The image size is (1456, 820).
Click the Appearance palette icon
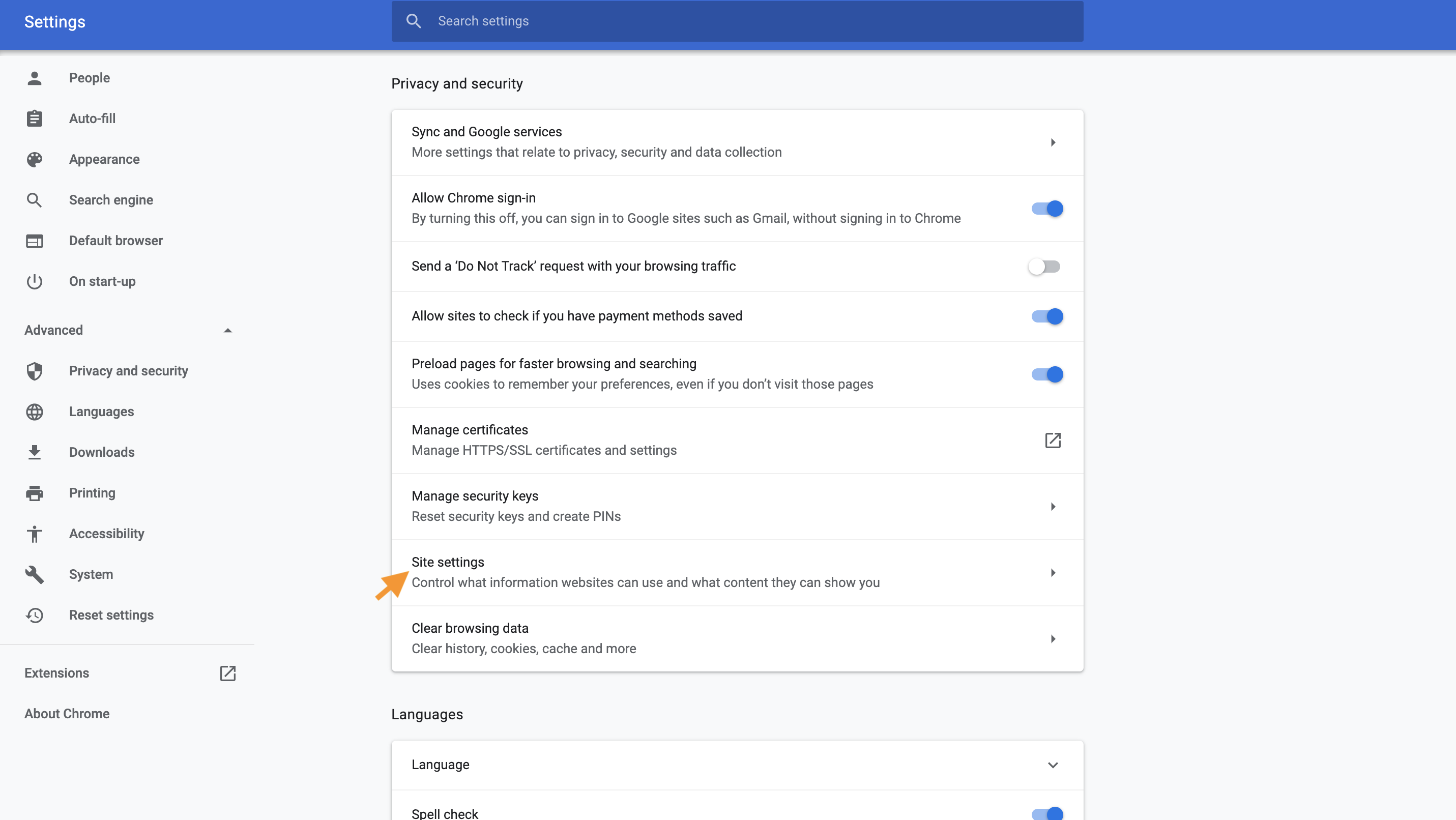pos(35,159)
